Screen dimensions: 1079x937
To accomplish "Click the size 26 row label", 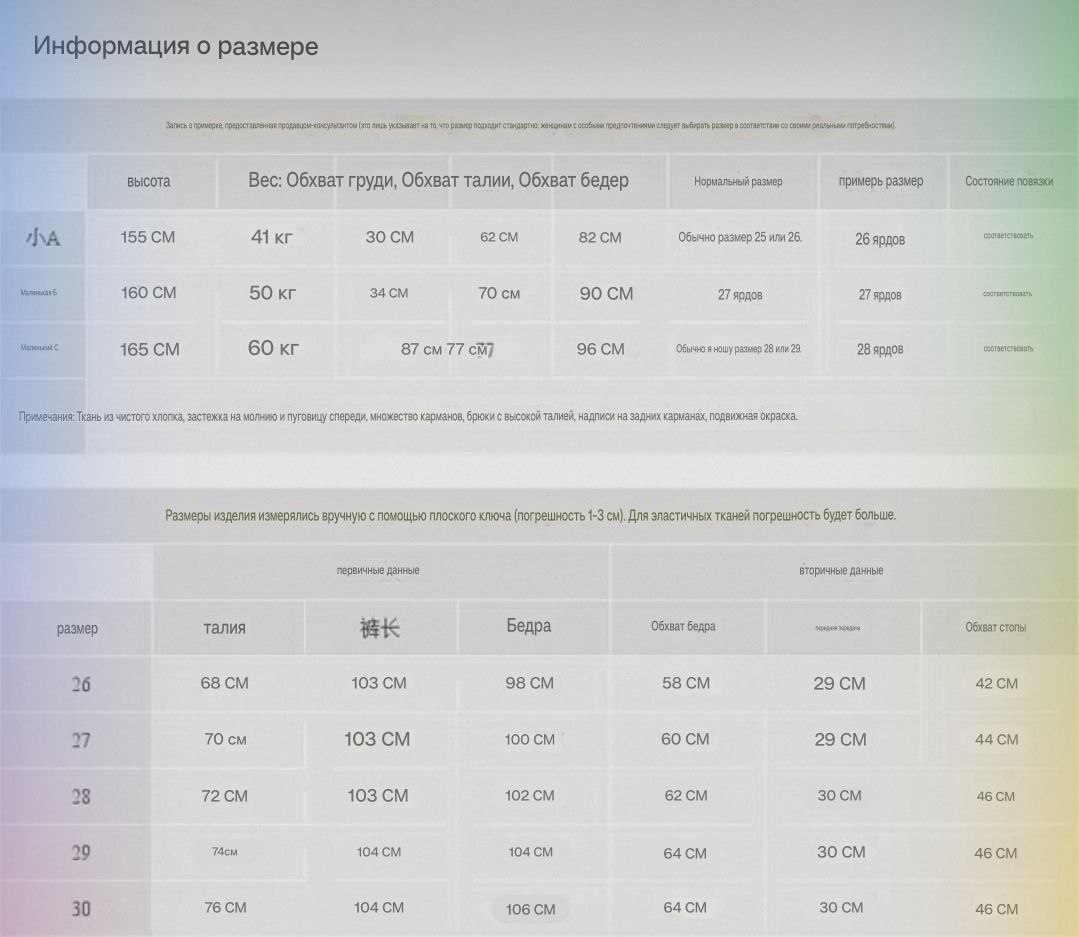I will [80, 684].
